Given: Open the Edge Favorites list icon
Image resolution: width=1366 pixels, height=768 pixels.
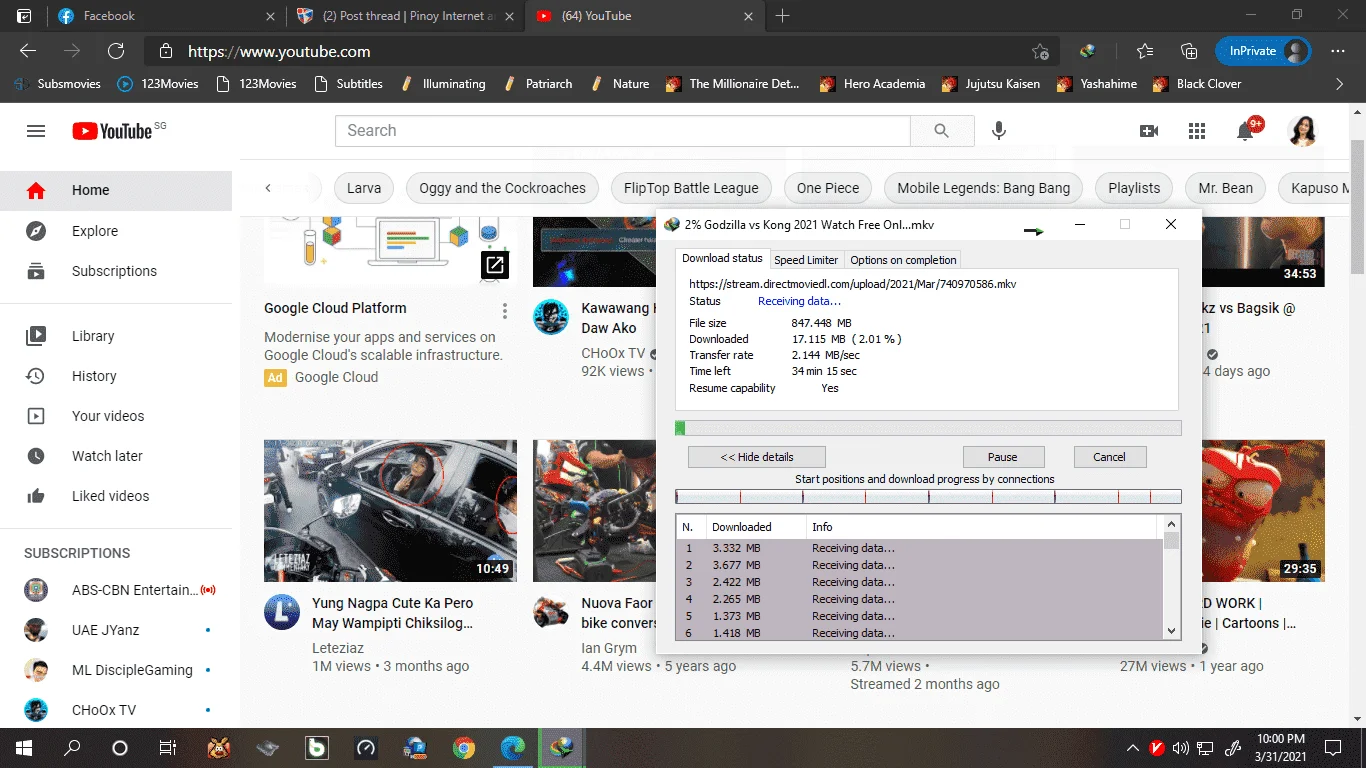Looking at the screenshot, I should click(1145, 51).
